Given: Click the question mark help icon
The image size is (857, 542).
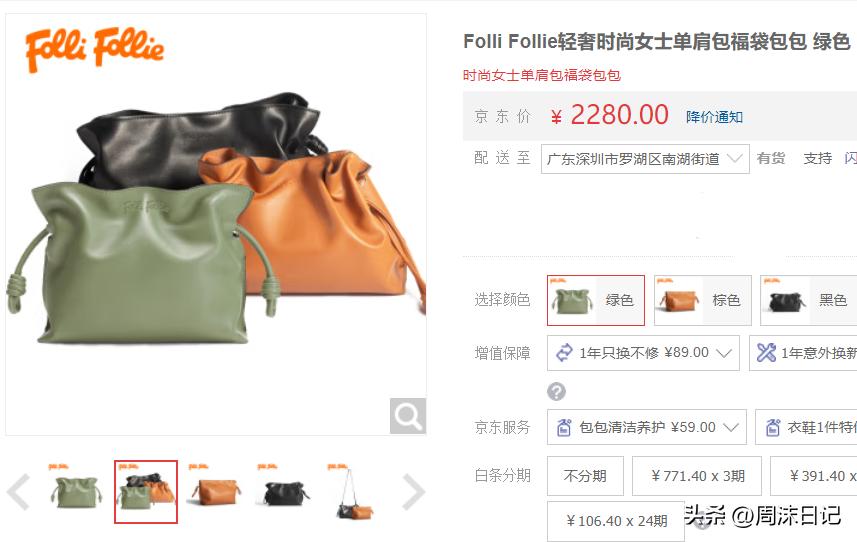Looking at the screenshot, I should (x=556, y=391).
